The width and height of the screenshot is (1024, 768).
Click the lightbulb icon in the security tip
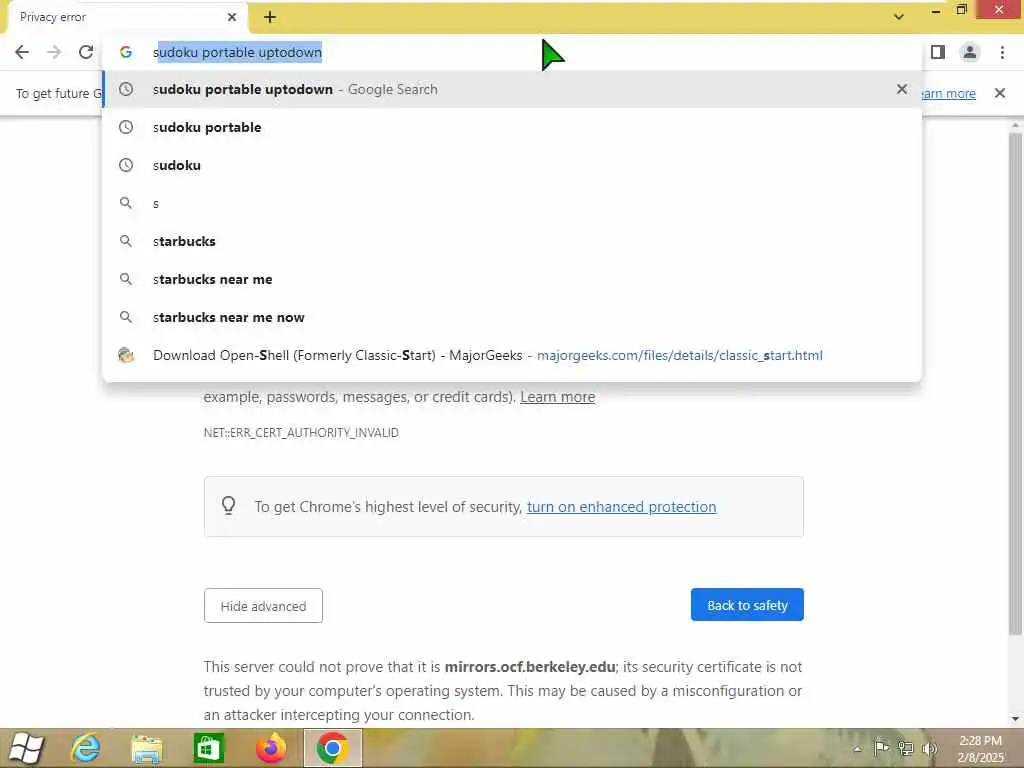[x=229, y=506]
